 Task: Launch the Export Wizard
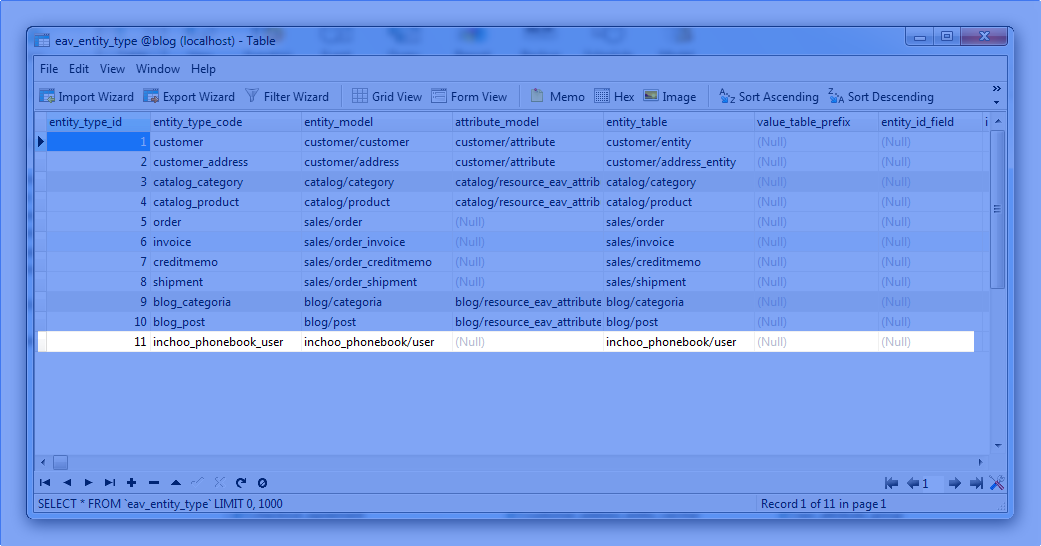point(189,97)
